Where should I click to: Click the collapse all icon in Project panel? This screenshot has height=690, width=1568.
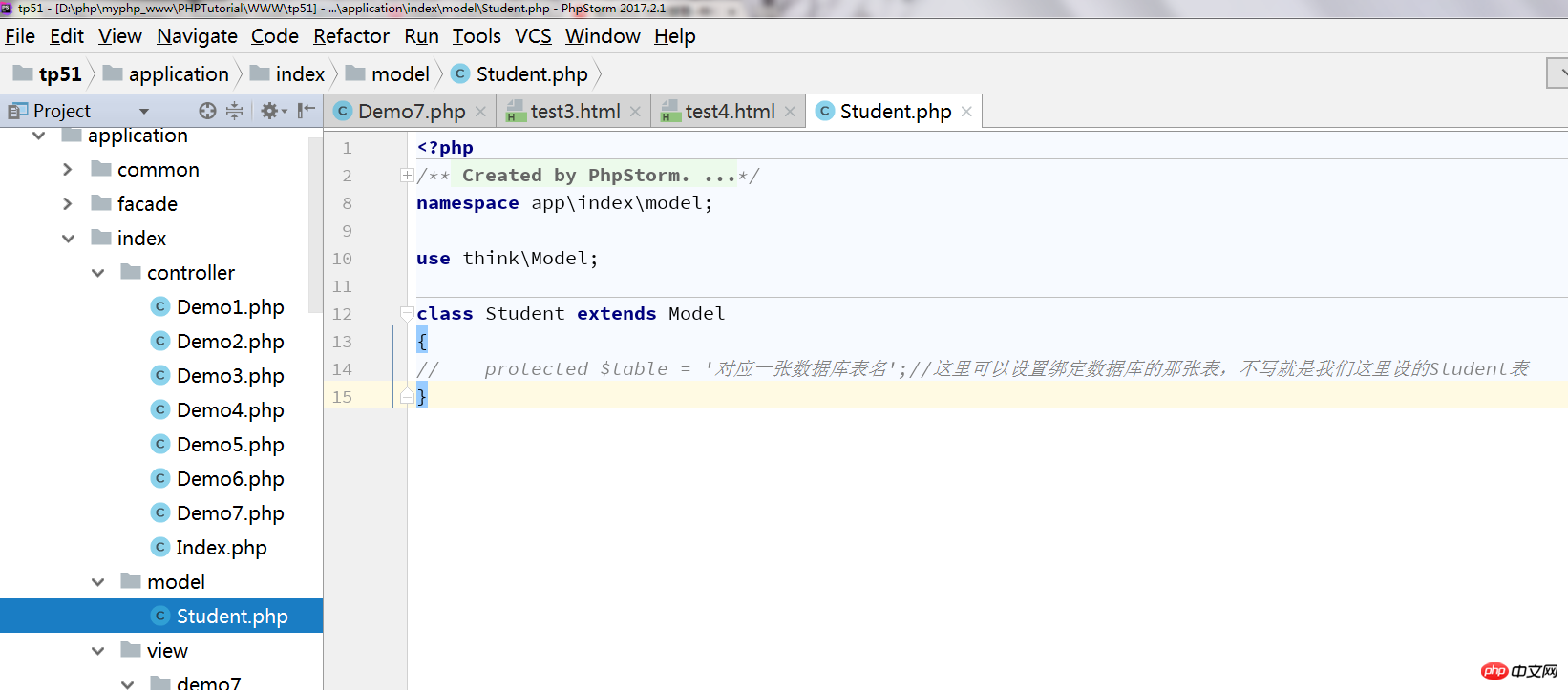(x=235, y=111)
